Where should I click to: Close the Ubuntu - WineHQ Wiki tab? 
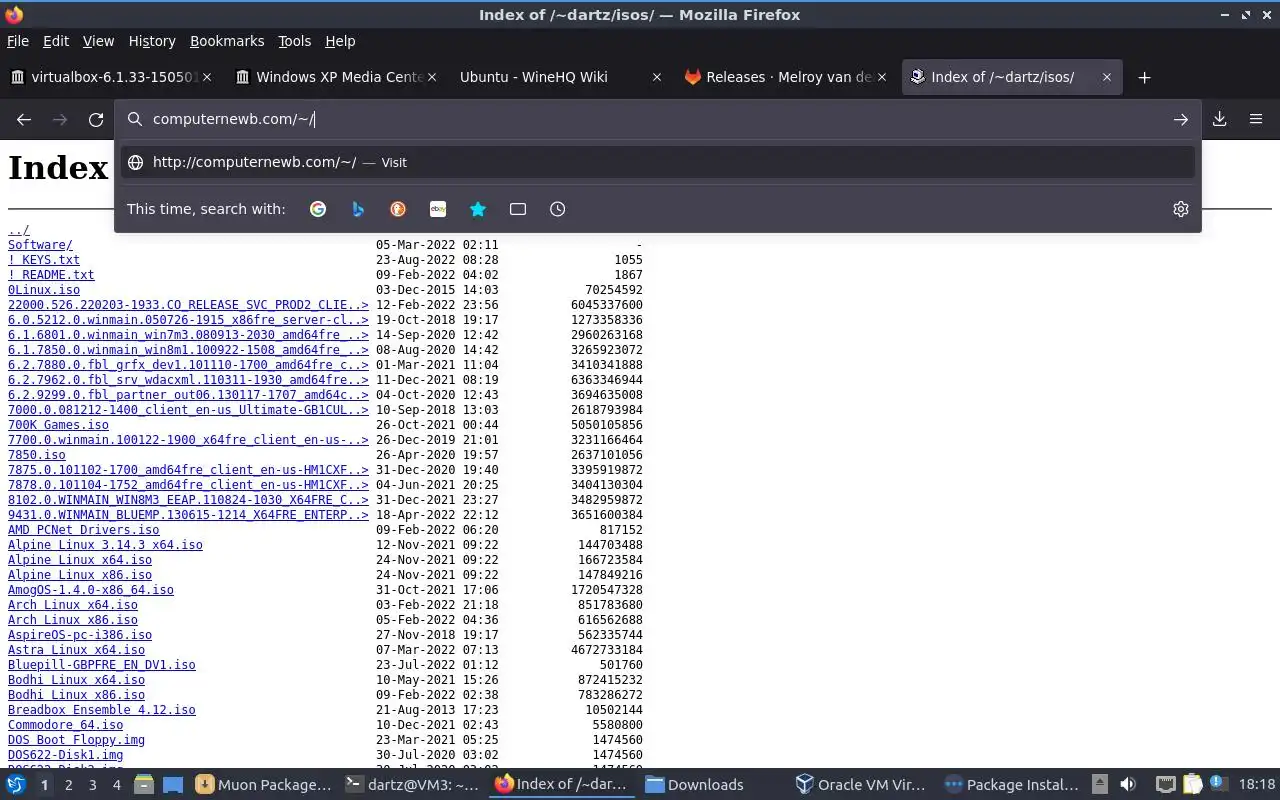point(657,77)
